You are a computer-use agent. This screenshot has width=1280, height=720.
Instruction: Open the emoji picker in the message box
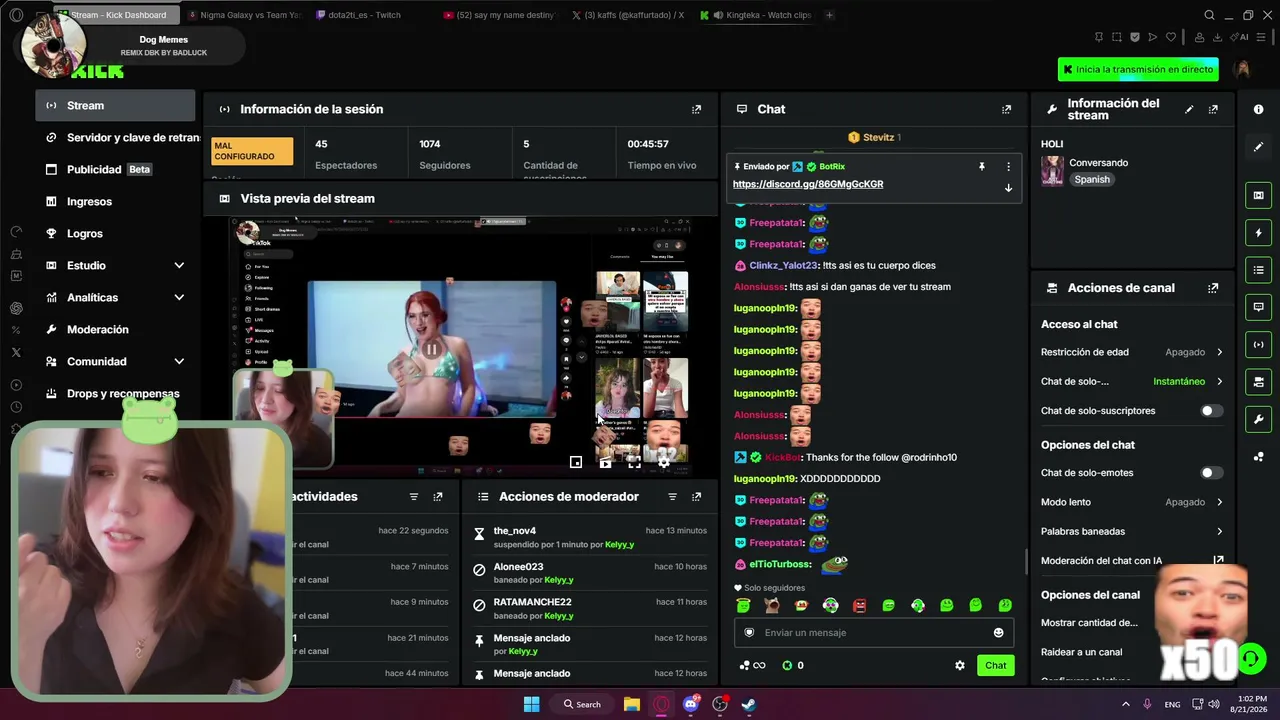[998, 632]
